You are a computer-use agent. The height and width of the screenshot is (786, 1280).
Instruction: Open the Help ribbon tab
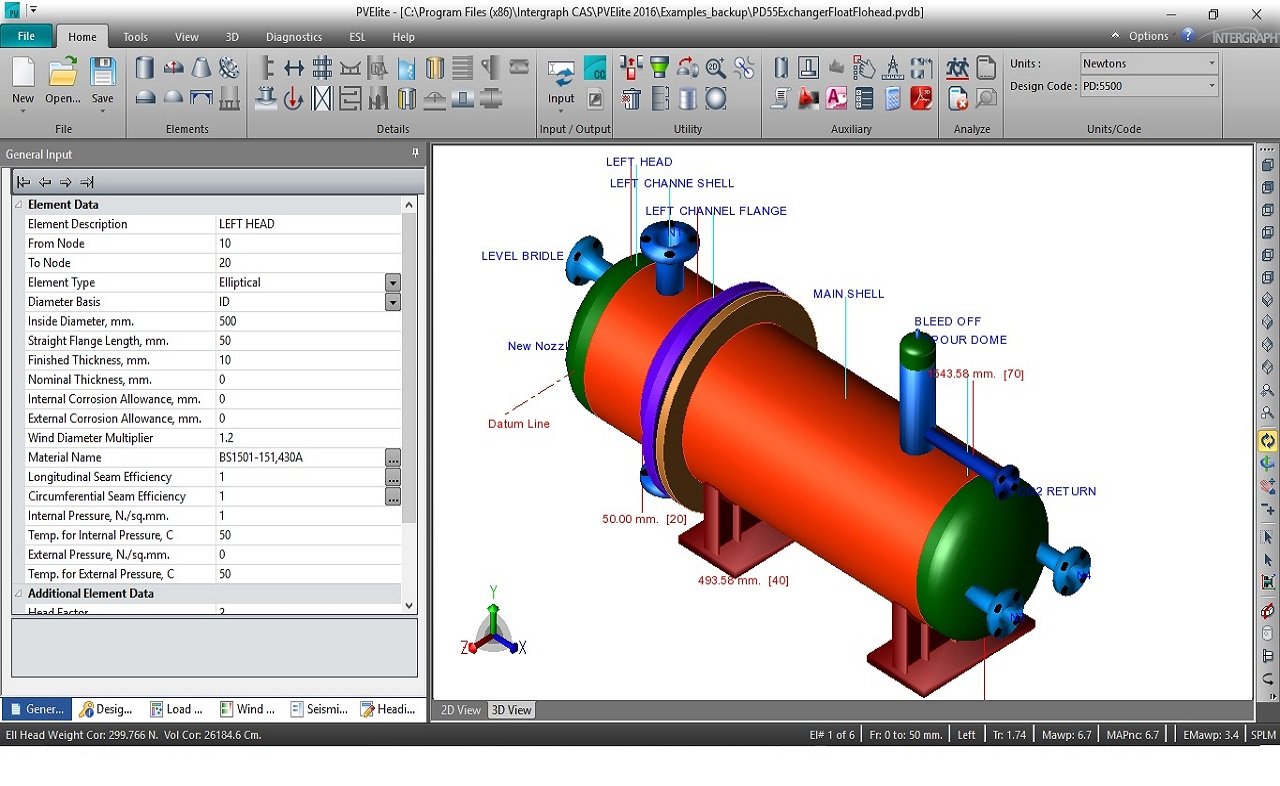tap(403, 37)
